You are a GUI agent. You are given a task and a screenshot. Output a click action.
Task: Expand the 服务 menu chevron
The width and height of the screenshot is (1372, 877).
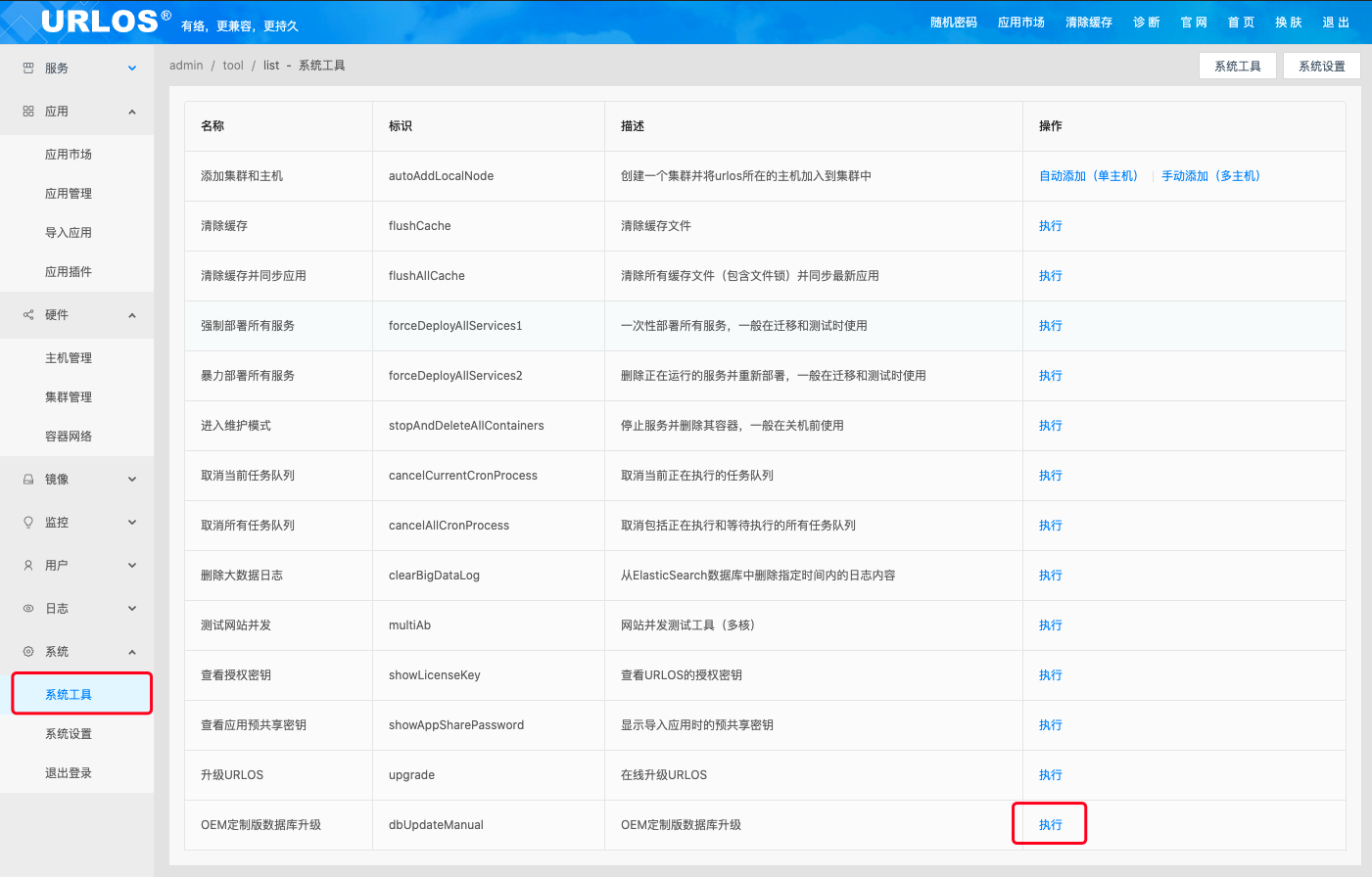(x=132, y=69)
